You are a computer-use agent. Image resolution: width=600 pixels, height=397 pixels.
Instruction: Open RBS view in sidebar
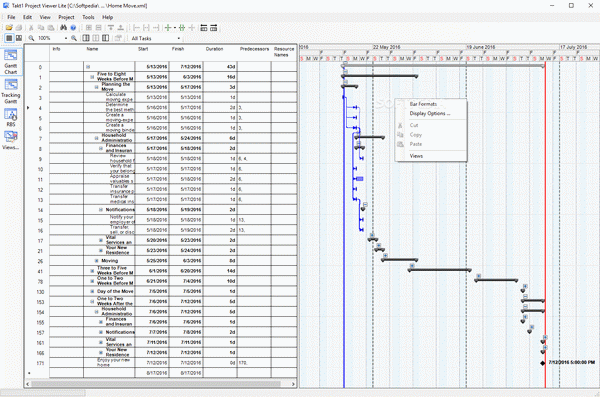11,118
